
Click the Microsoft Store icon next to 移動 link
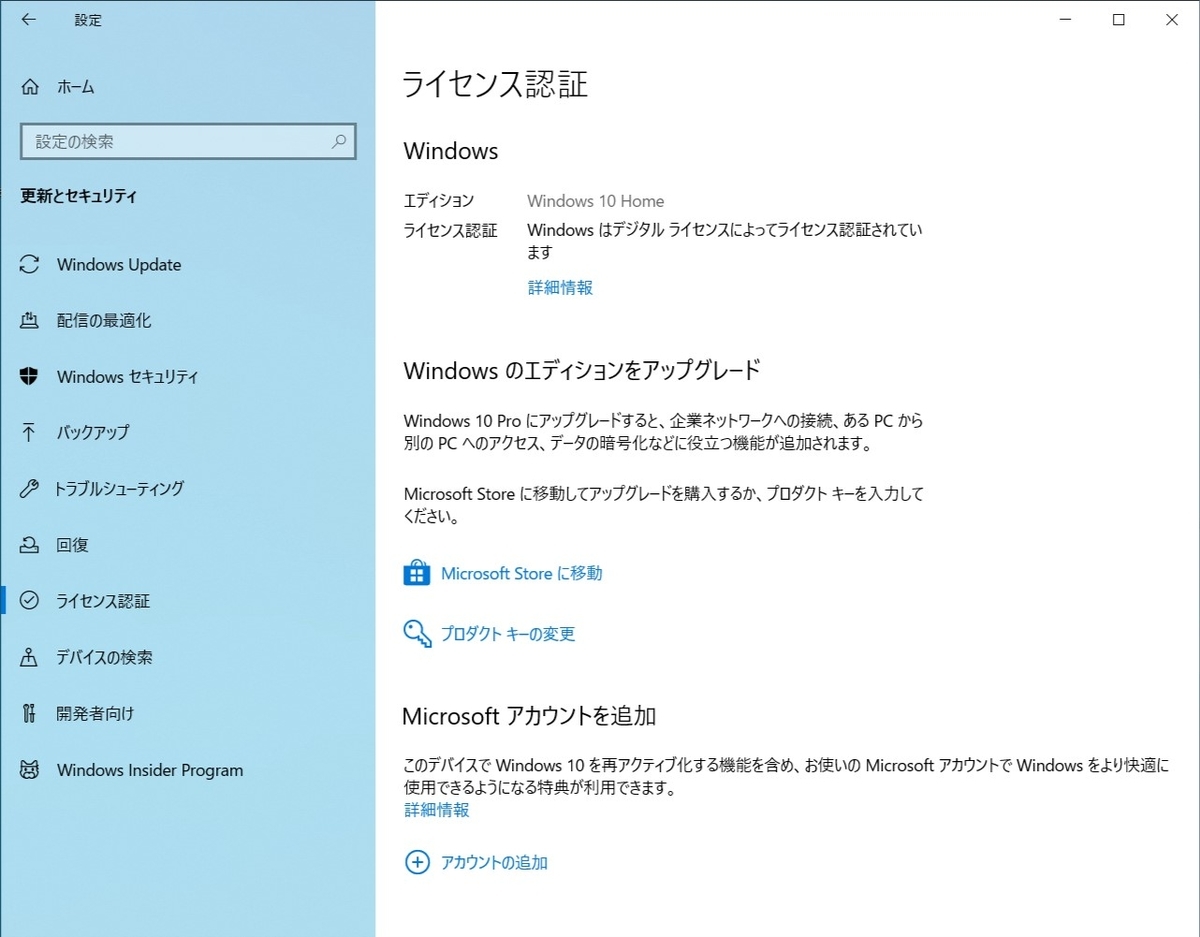[417, 572]
